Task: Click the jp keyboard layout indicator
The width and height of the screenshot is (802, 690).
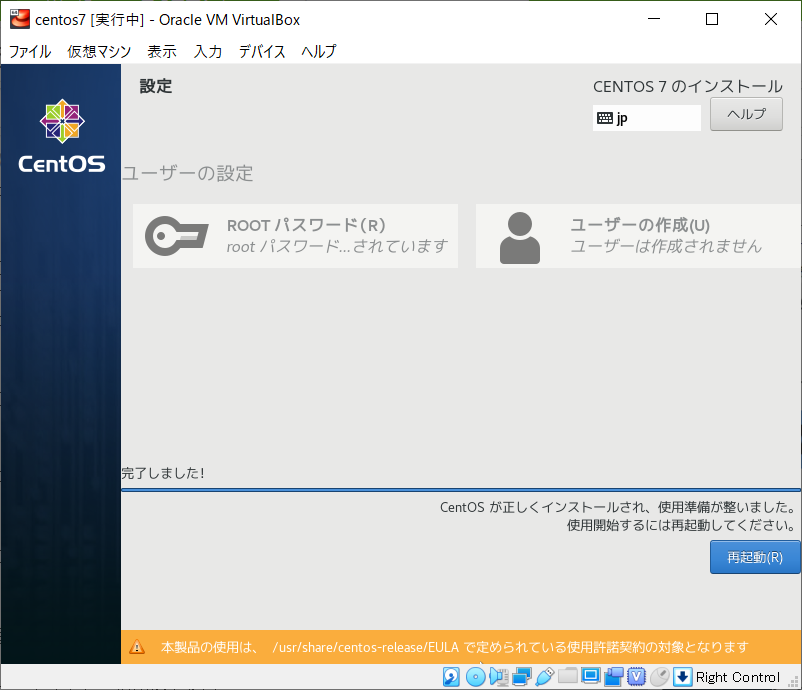Action: point(647,118)
